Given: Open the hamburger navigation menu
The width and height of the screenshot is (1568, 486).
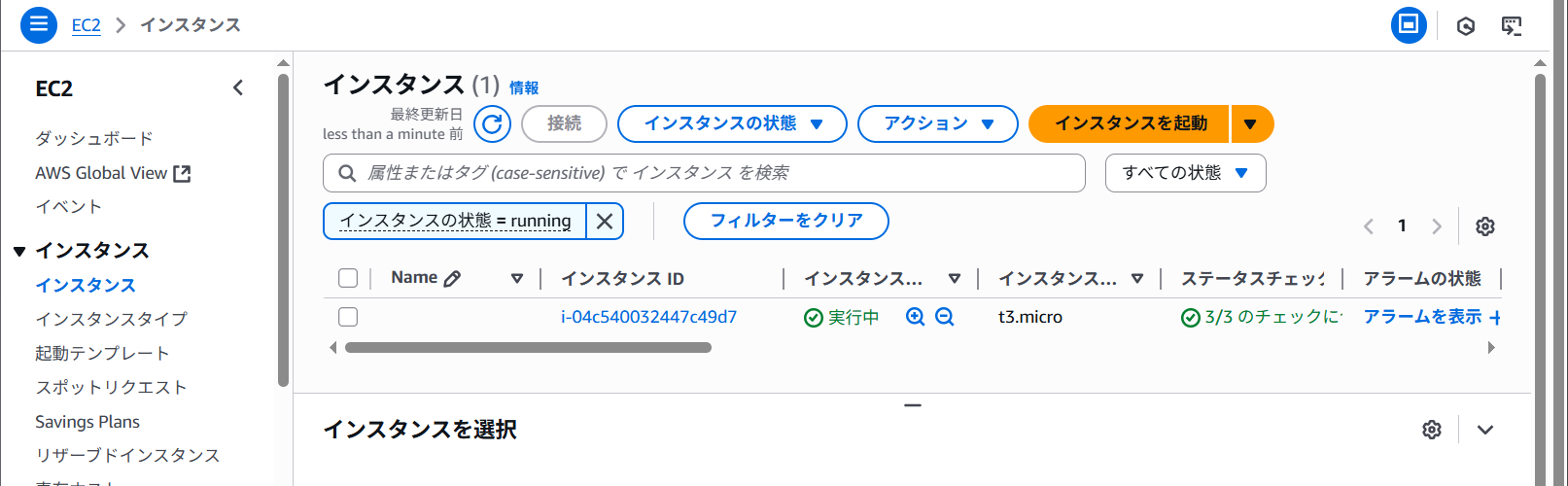Looking at the screenshot, I should [x=39, y=24].
